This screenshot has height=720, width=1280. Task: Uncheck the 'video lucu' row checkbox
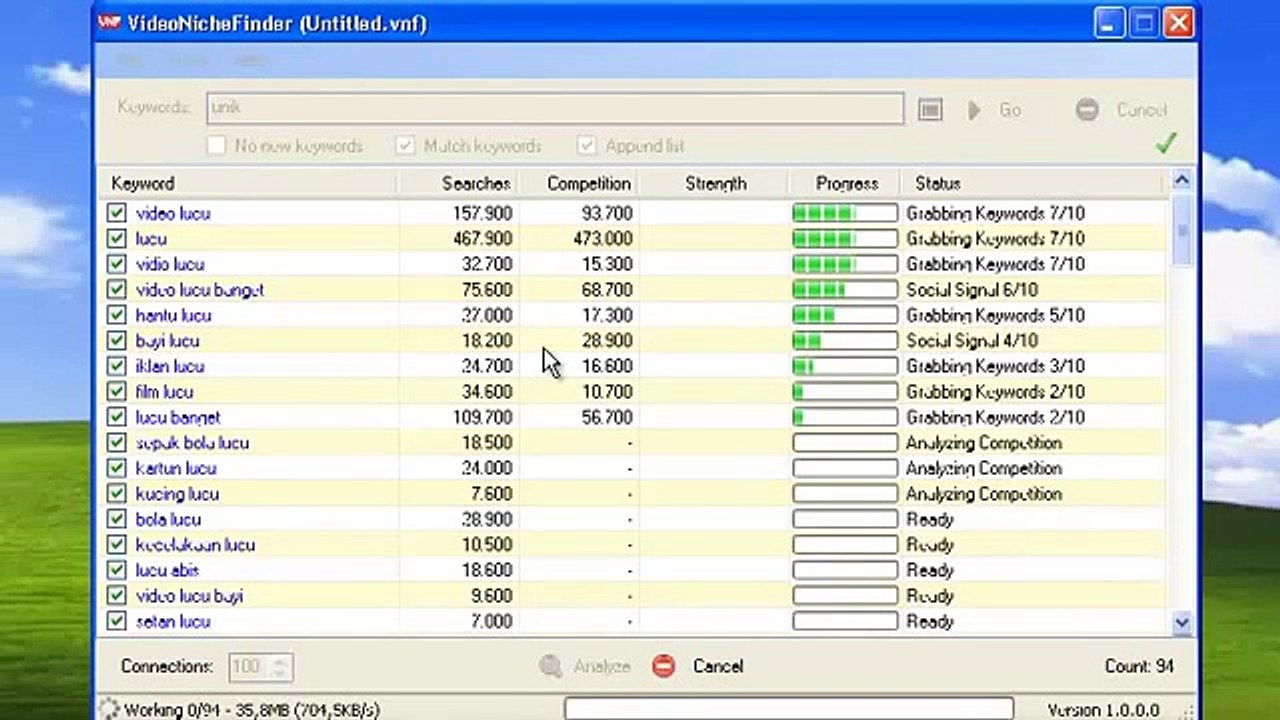117,213
